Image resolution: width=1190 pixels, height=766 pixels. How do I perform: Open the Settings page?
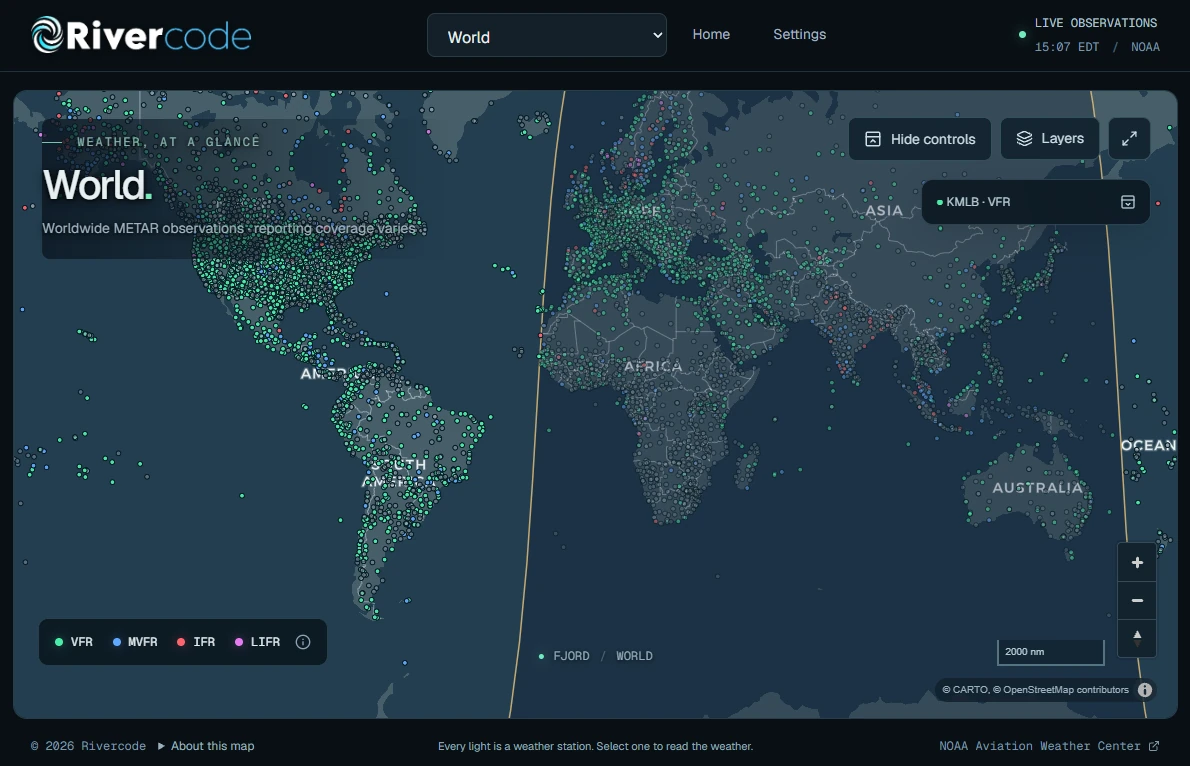pos(799,34)
